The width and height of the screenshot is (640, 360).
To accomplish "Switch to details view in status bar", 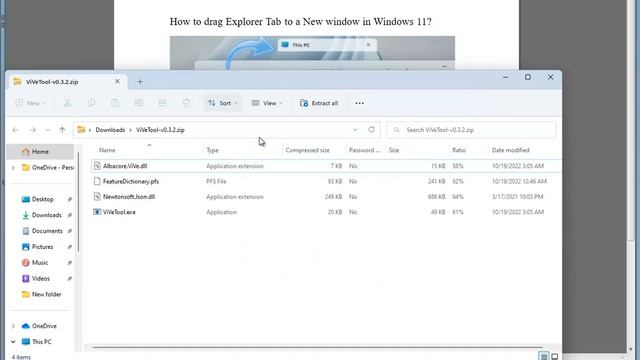I will click(x=543, y=356).
